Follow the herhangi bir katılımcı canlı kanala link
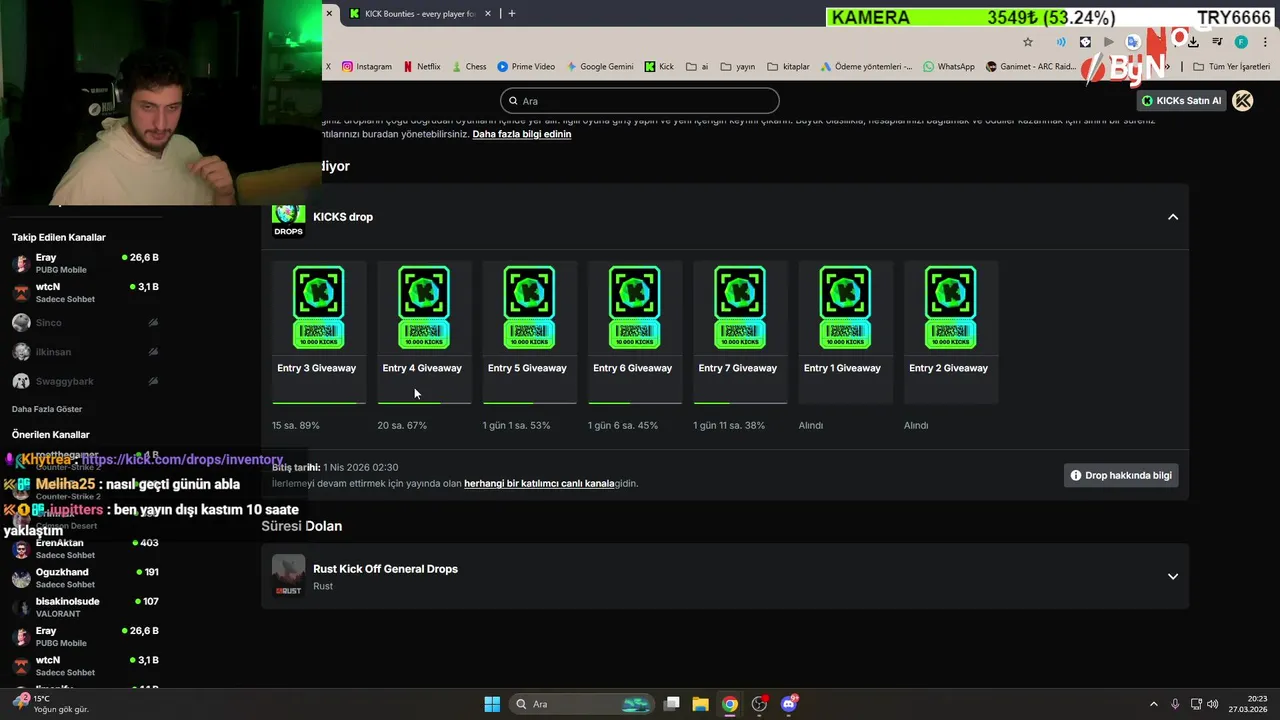This screenshot has height=720, width=1280. (539, 483)
